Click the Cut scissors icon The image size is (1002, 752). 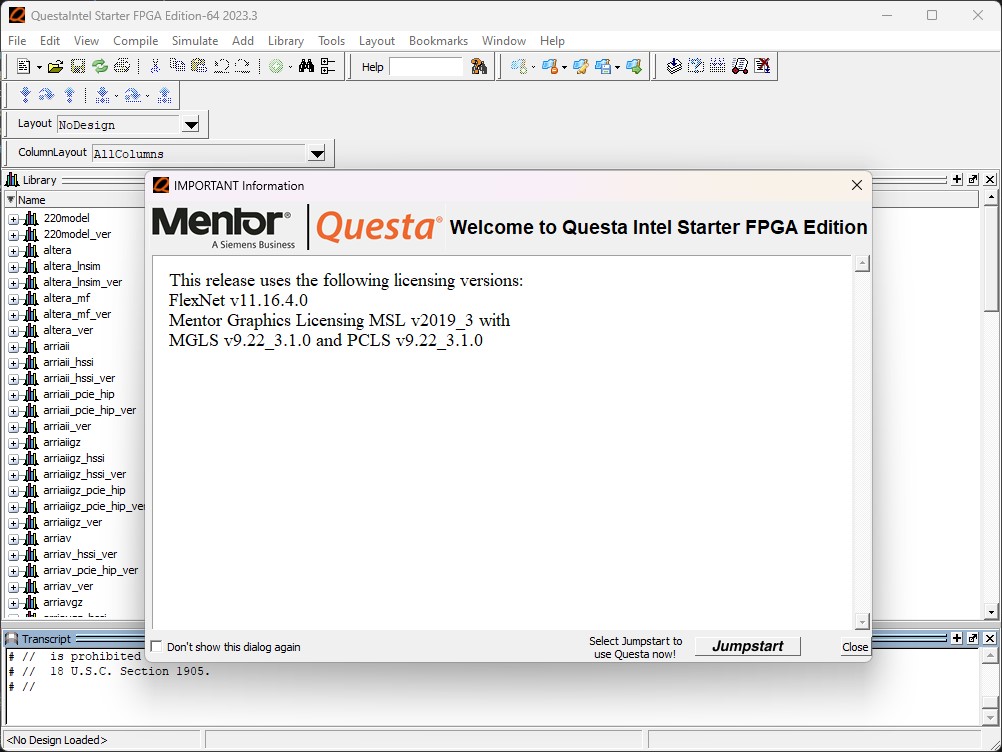click(155, 66)
